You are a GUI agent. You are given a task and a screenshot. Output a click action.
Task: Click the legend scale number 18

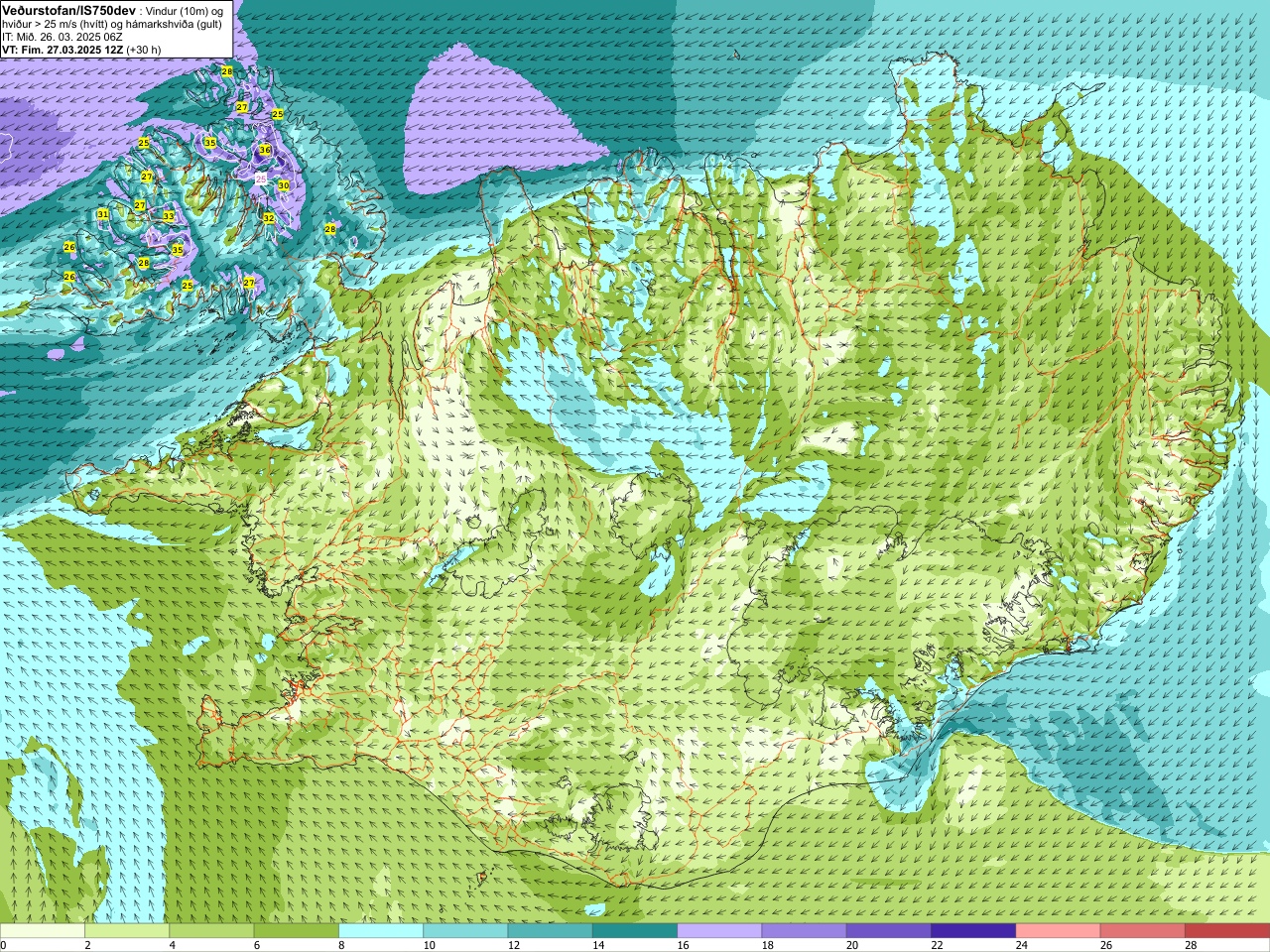(767, 945)
